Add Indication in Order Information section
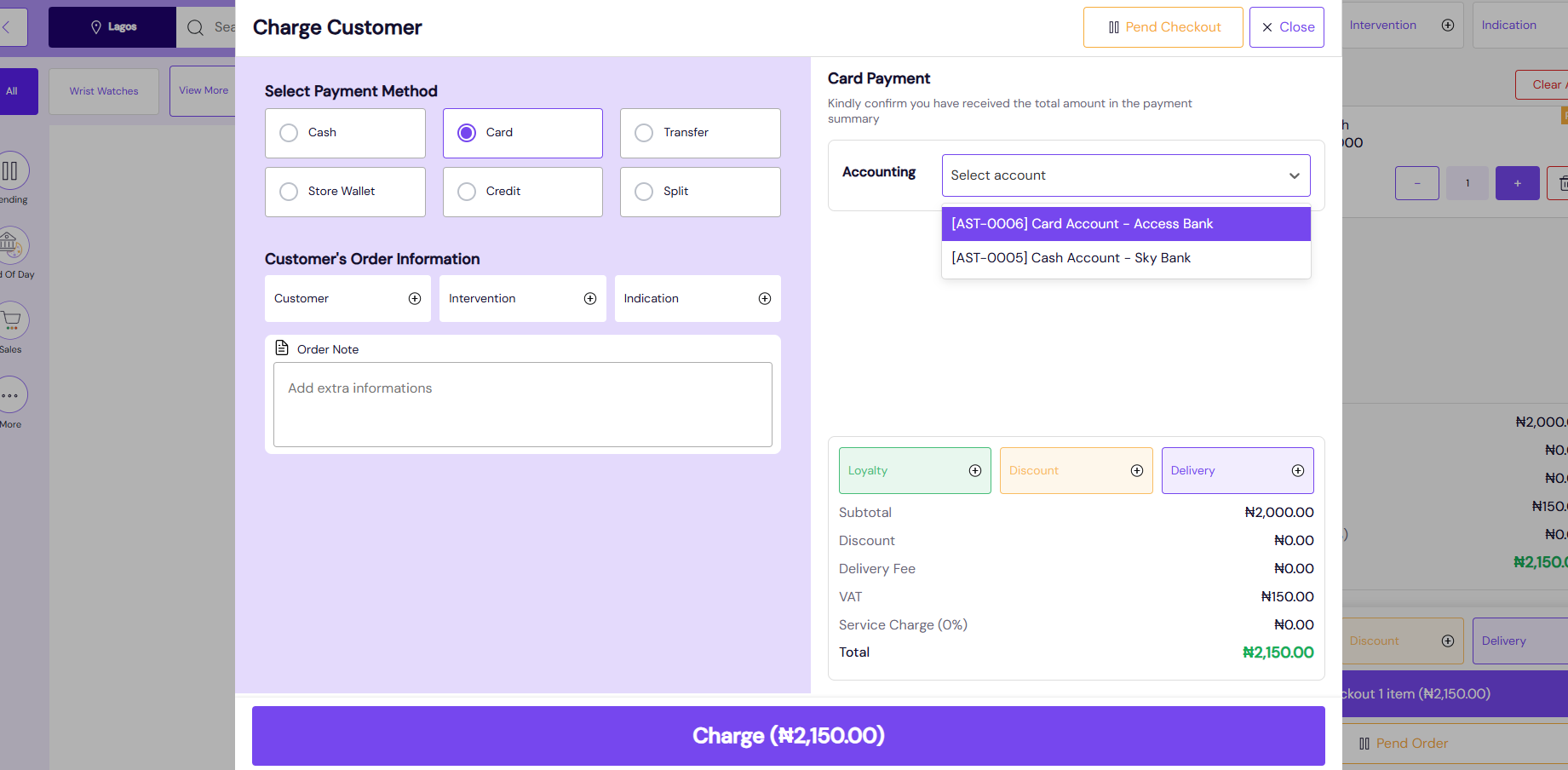This screenshot has height=770, width=1568. [x=698, y=299]
